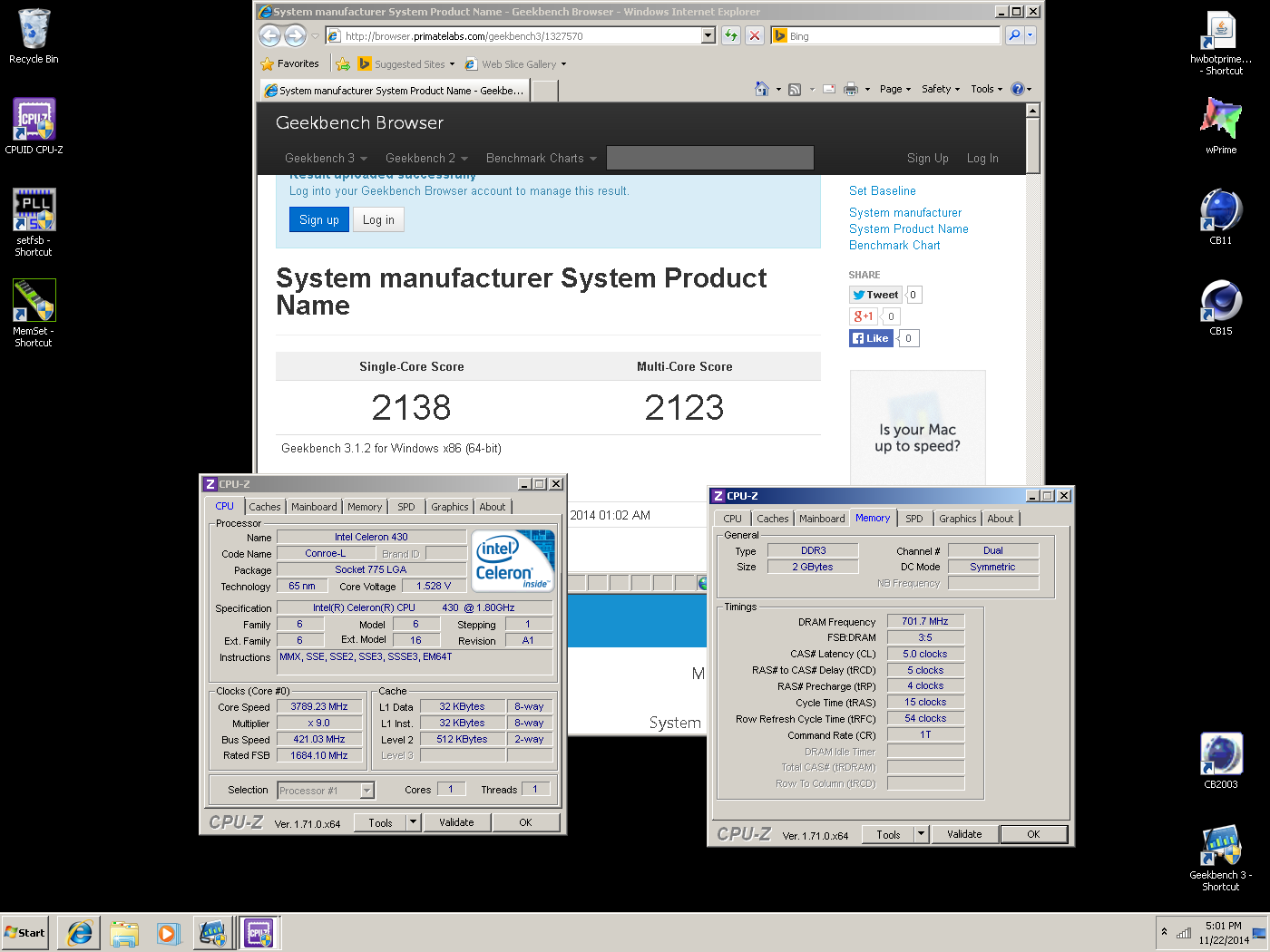Open the MemSet shortcut icon
Screen dimensions: 1270x952
pos(34,313)
